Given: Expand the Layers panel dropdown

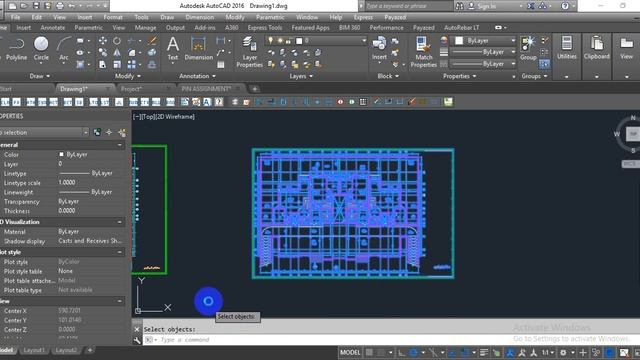Looking at the screenshot, I should (x=301, y=76).
